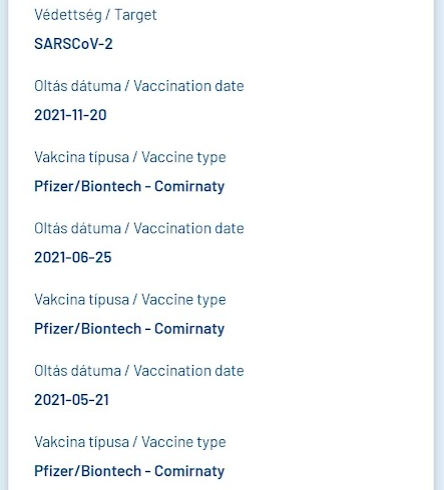Click 'Comirnaty' in the 2021-06-25 dose entry
Viewport: 444px width, 490px height.
pos(189,329)
